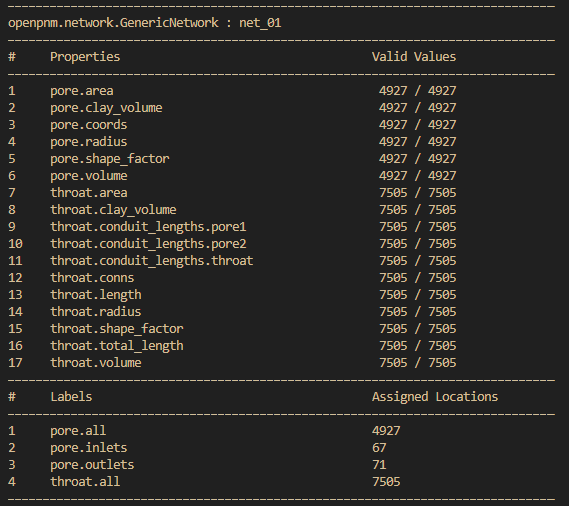Click '4927 / 4927' in the pore.area row
This screenshot has width=569, height=506.
point(417,91)
